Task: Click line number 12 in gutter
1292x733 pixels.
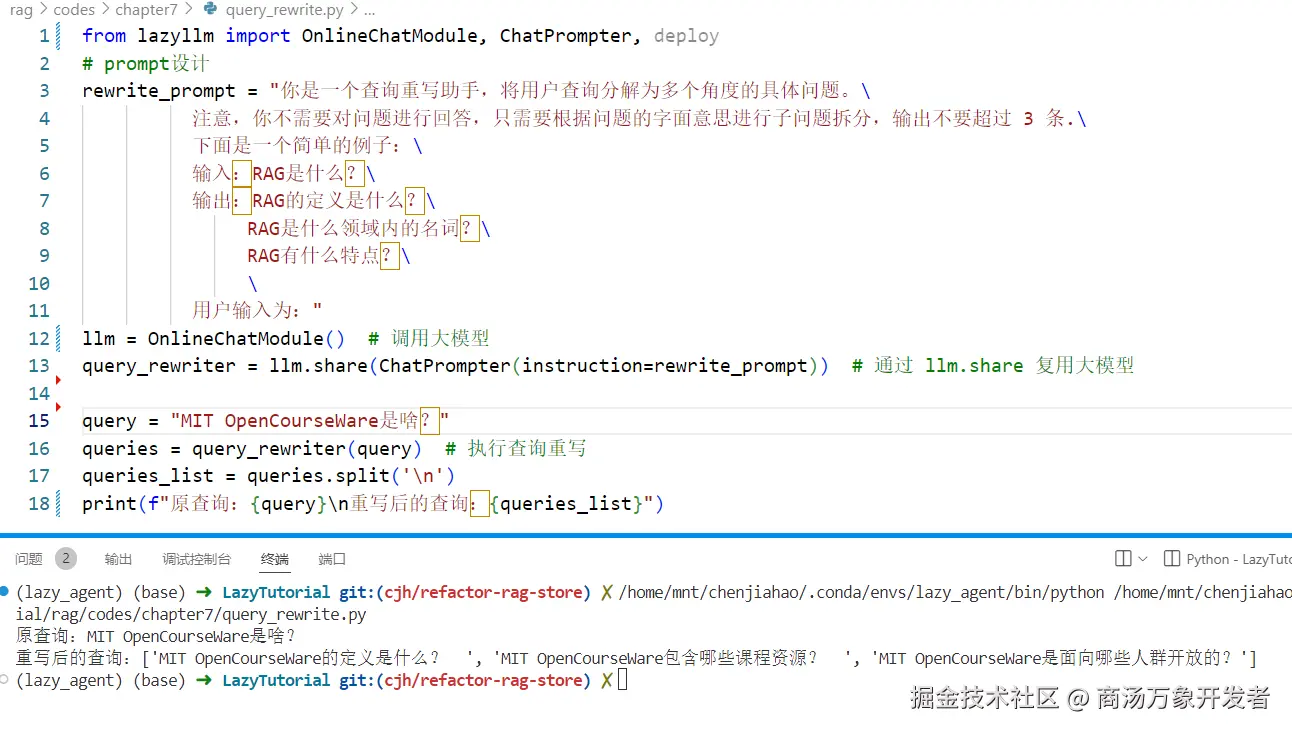Action: tap(39, 338)
